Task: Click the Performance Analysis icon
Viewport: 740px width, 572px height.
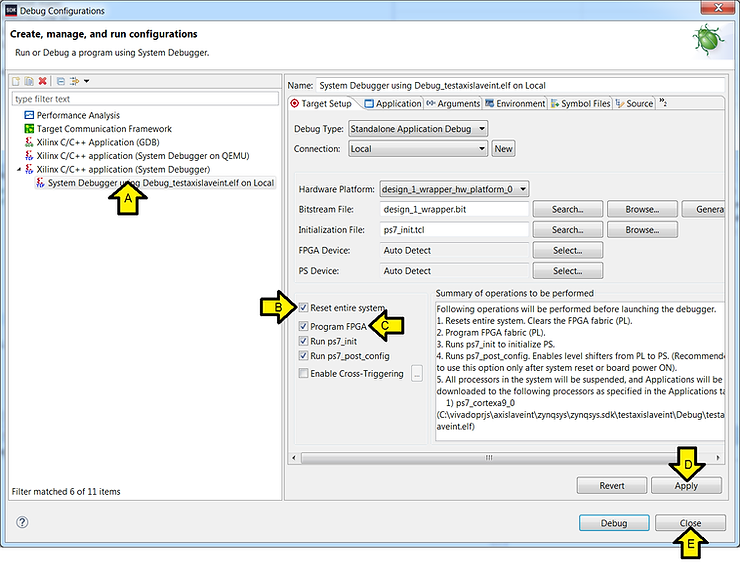Action: point(29,115)
